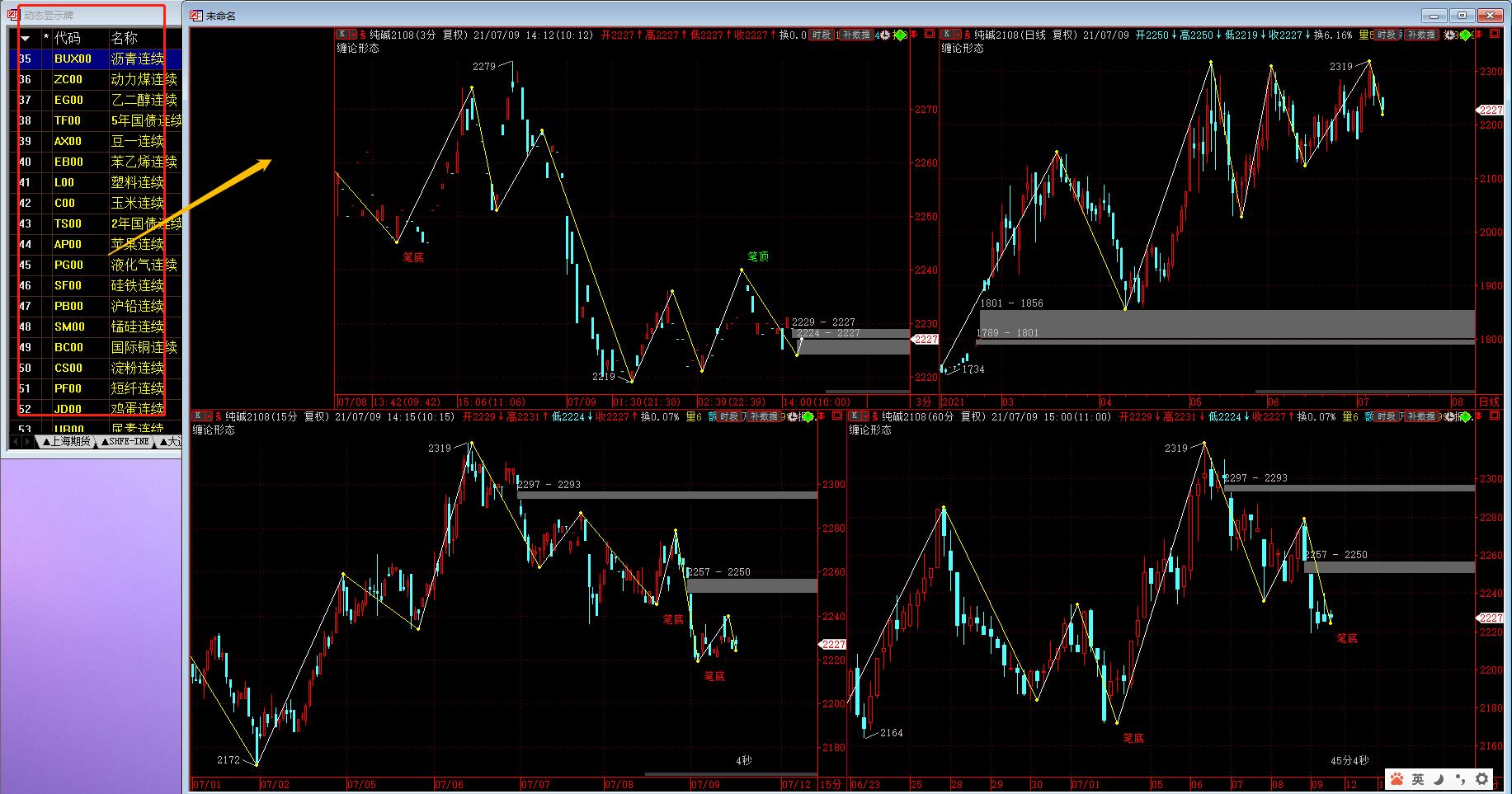Click moon icon in input method bar
This screenshot has height=794, width=1512.
click(x=1439, y=778)
